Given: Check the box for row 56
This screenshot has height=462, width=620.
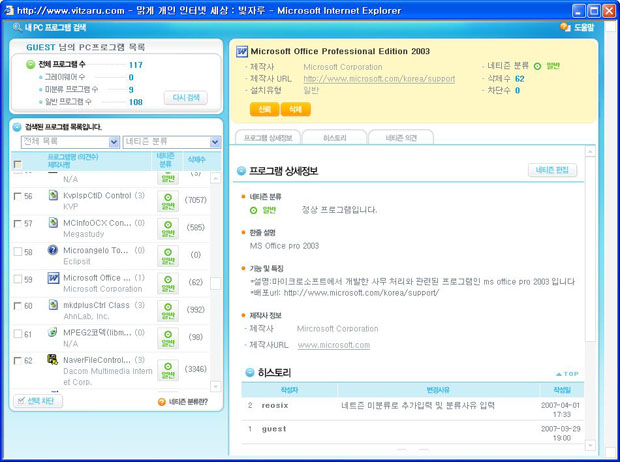Looking at the screenshot, I should [18, 196].
